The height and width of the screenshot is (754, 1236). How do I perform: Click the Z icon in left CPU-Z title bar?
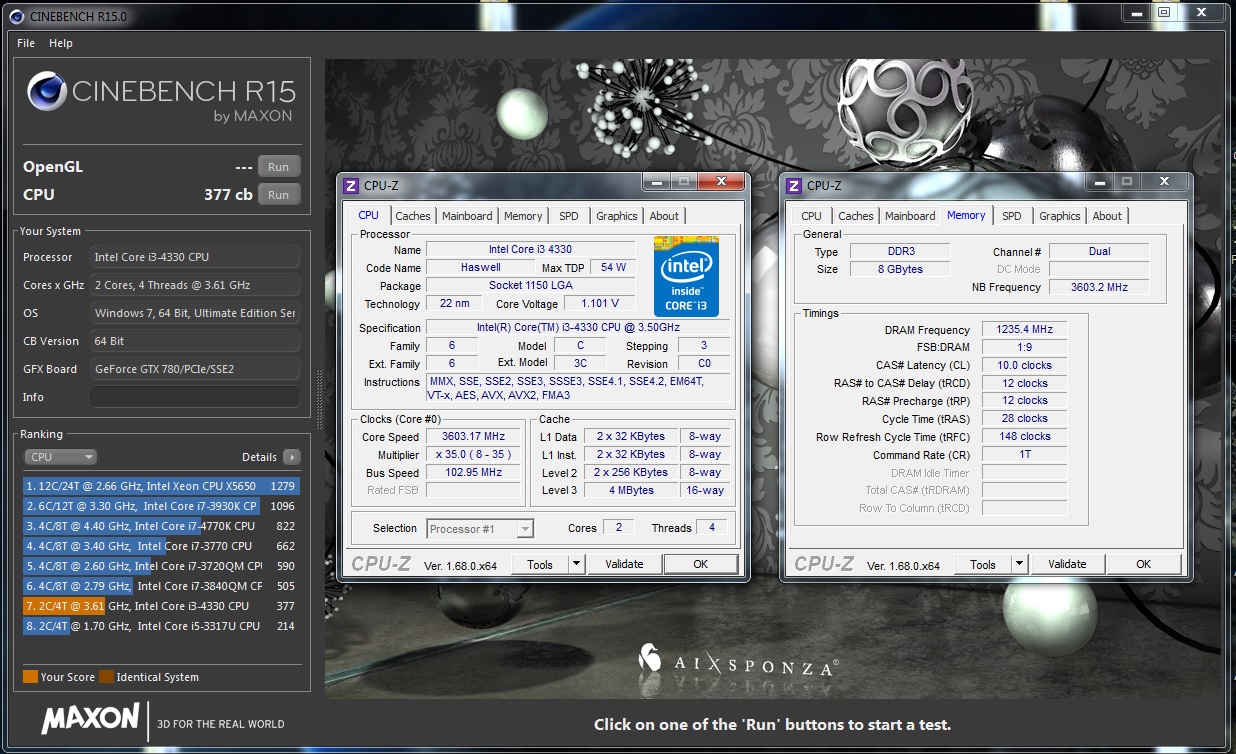click(351, 185)
